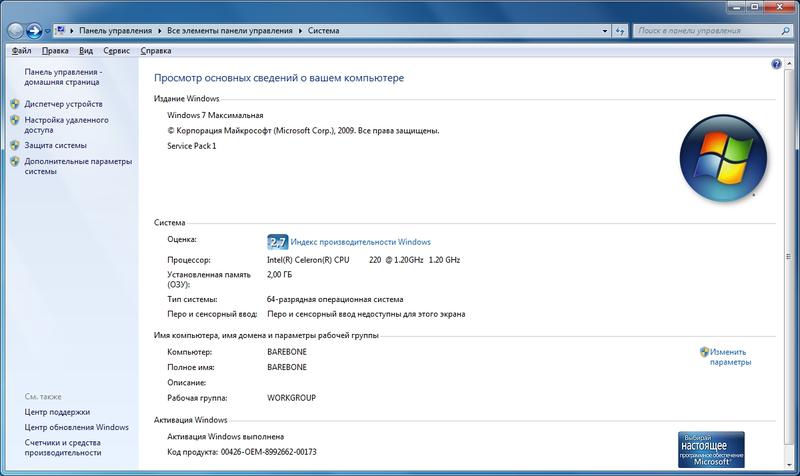Open 'Центр обновления Windows' link
This screenshot has width=800, height=476.
(x=77, y=427)
